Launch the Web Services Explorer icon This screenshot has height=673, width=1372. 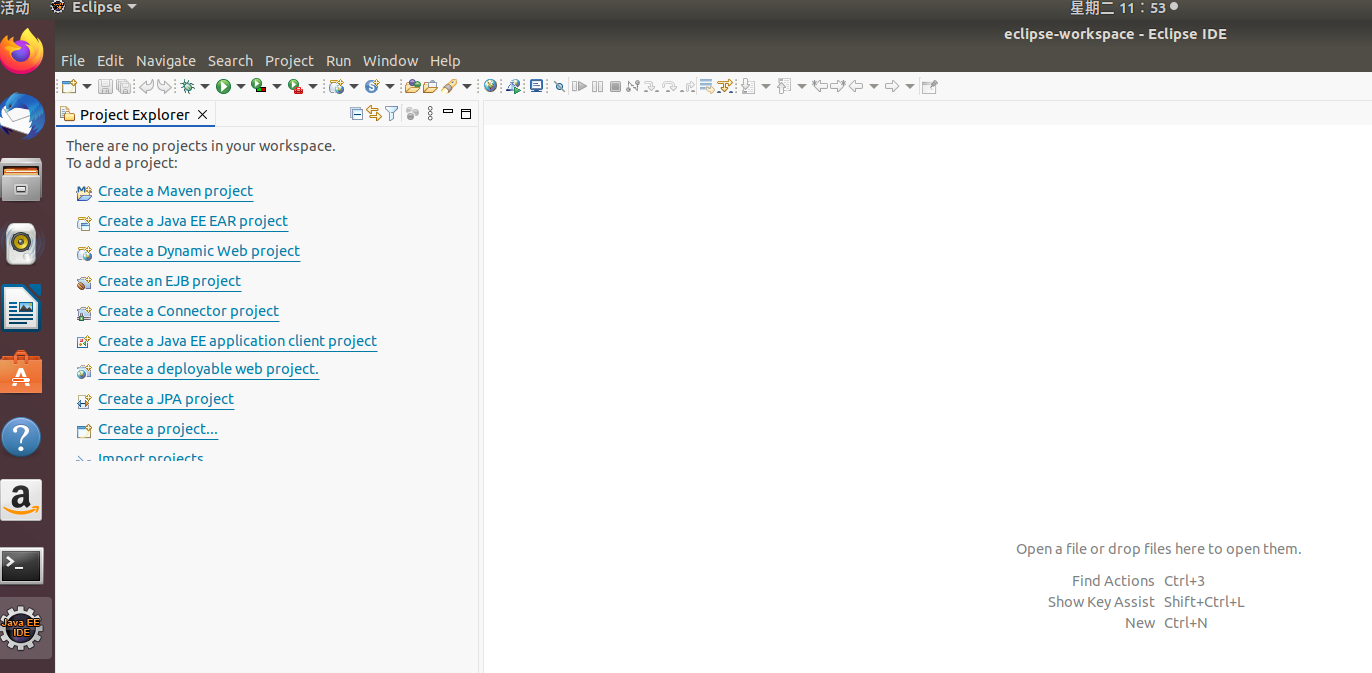pyautogui.click(x=514, y=86)
